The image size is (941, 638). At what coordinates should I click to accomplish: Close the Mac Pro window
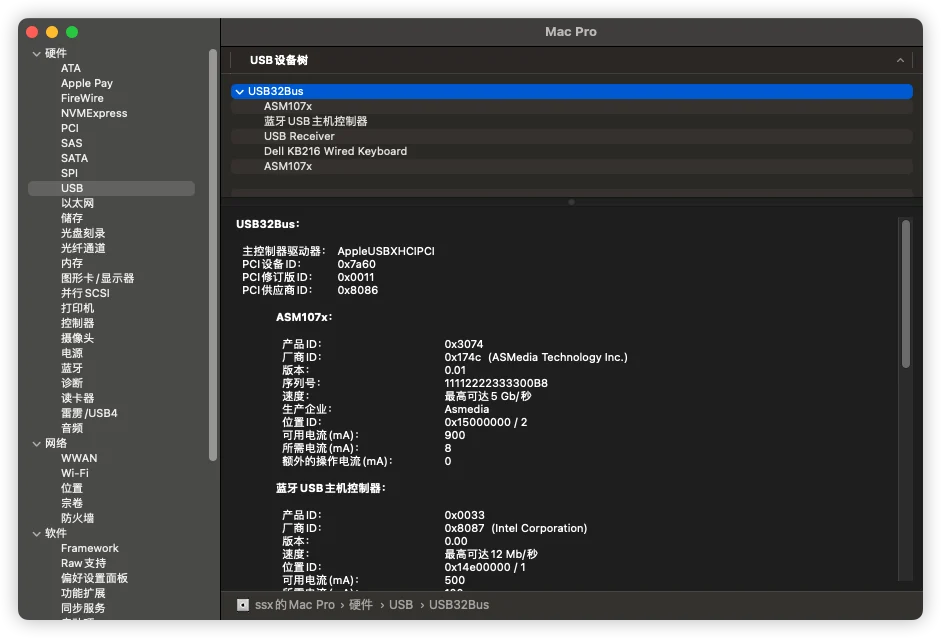(32, 32)
